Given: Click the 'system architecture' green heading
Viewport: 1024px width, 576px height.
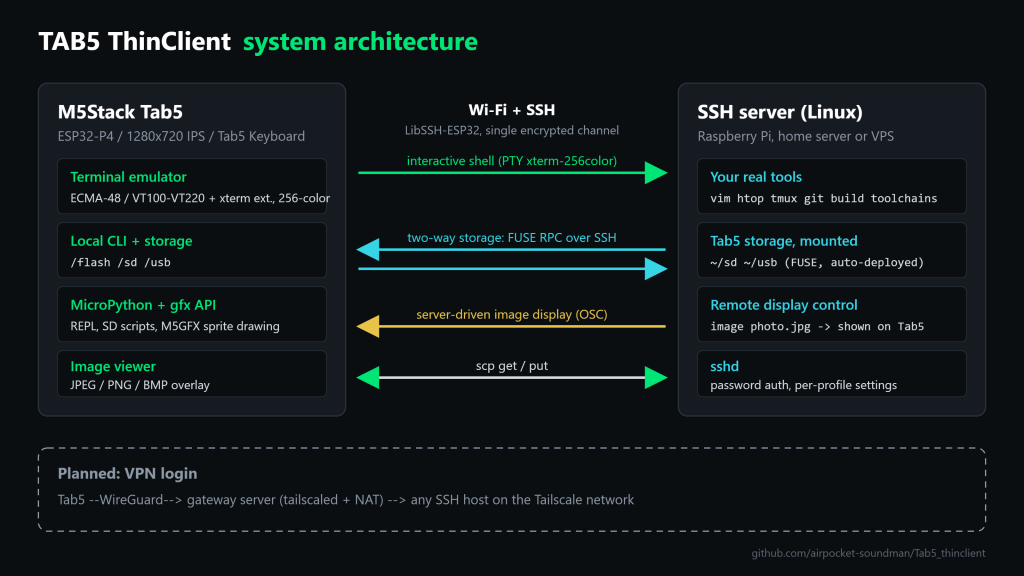Looking at the screenshot, I should point(360,42).
